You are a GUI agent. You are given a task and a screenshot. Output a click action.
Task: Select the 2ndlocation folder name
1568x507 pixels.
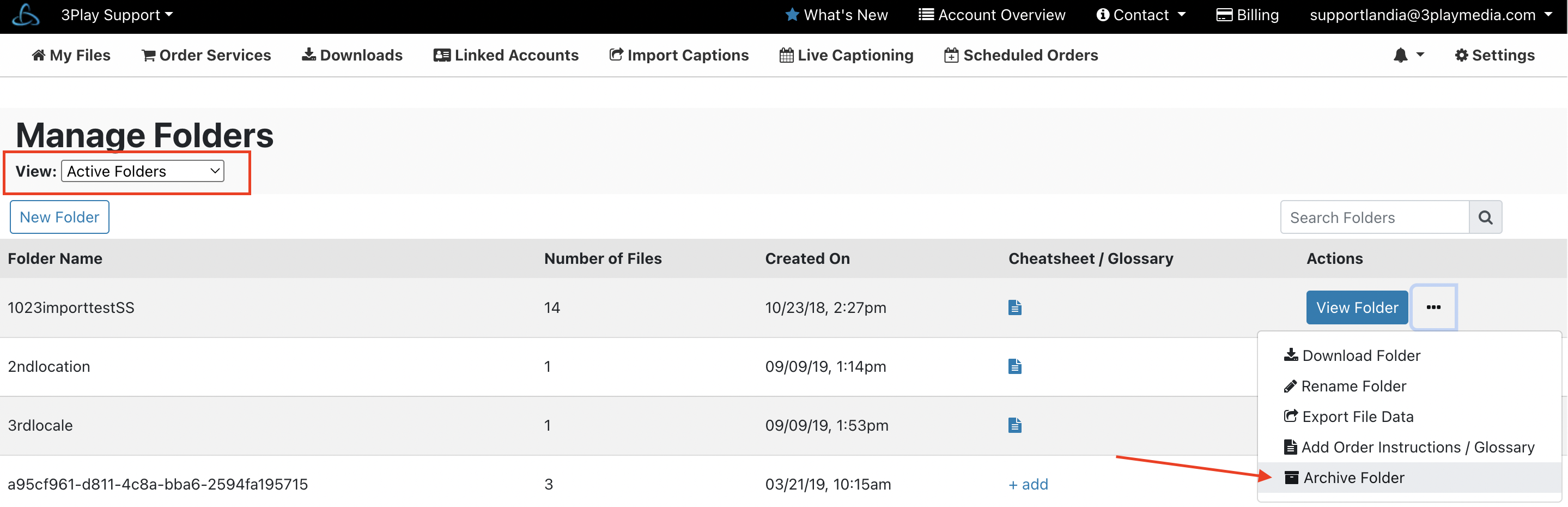48,366
